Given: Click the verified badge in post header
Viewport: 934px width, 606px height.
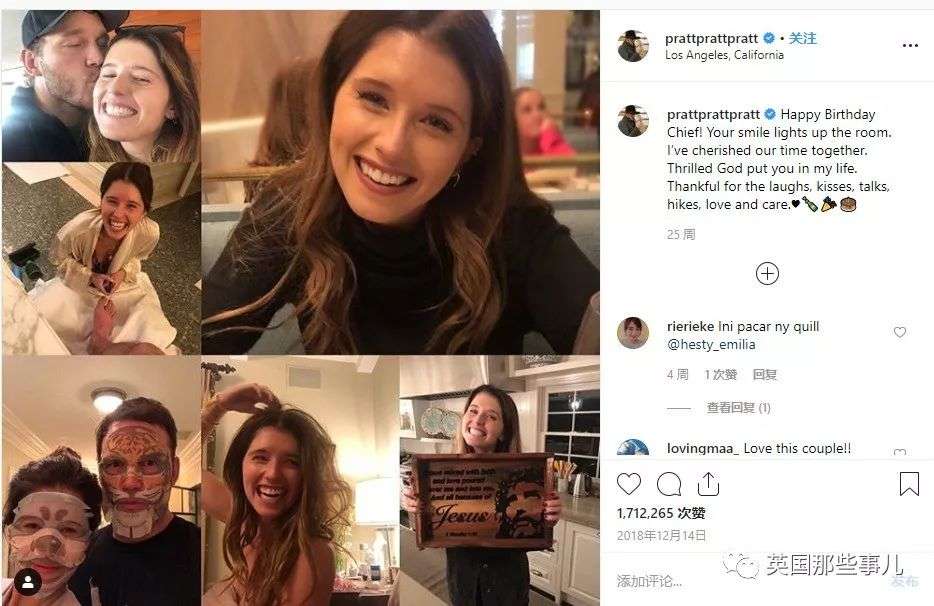Looking at the screenshot, I should point(769,38).
